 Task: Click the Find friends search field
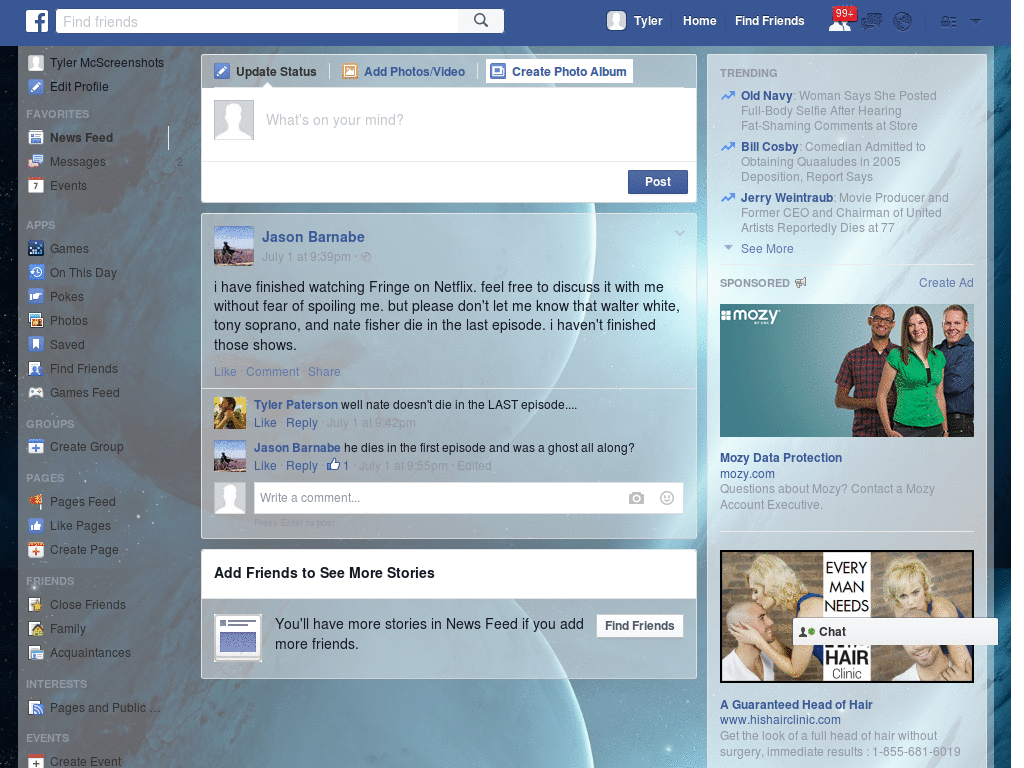coord(257,21)
